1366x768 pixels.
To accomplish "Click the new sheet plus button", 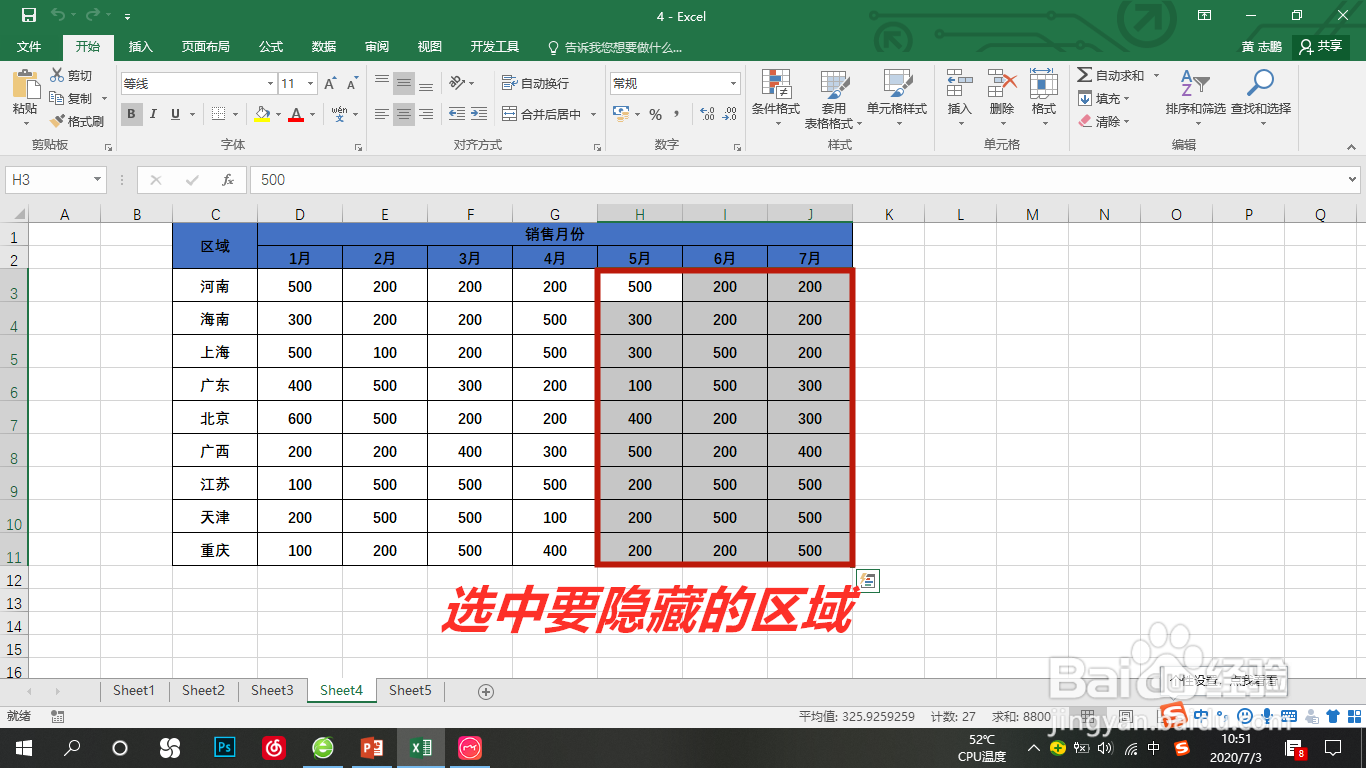I will pyautogui.click(x=486, y=690).
